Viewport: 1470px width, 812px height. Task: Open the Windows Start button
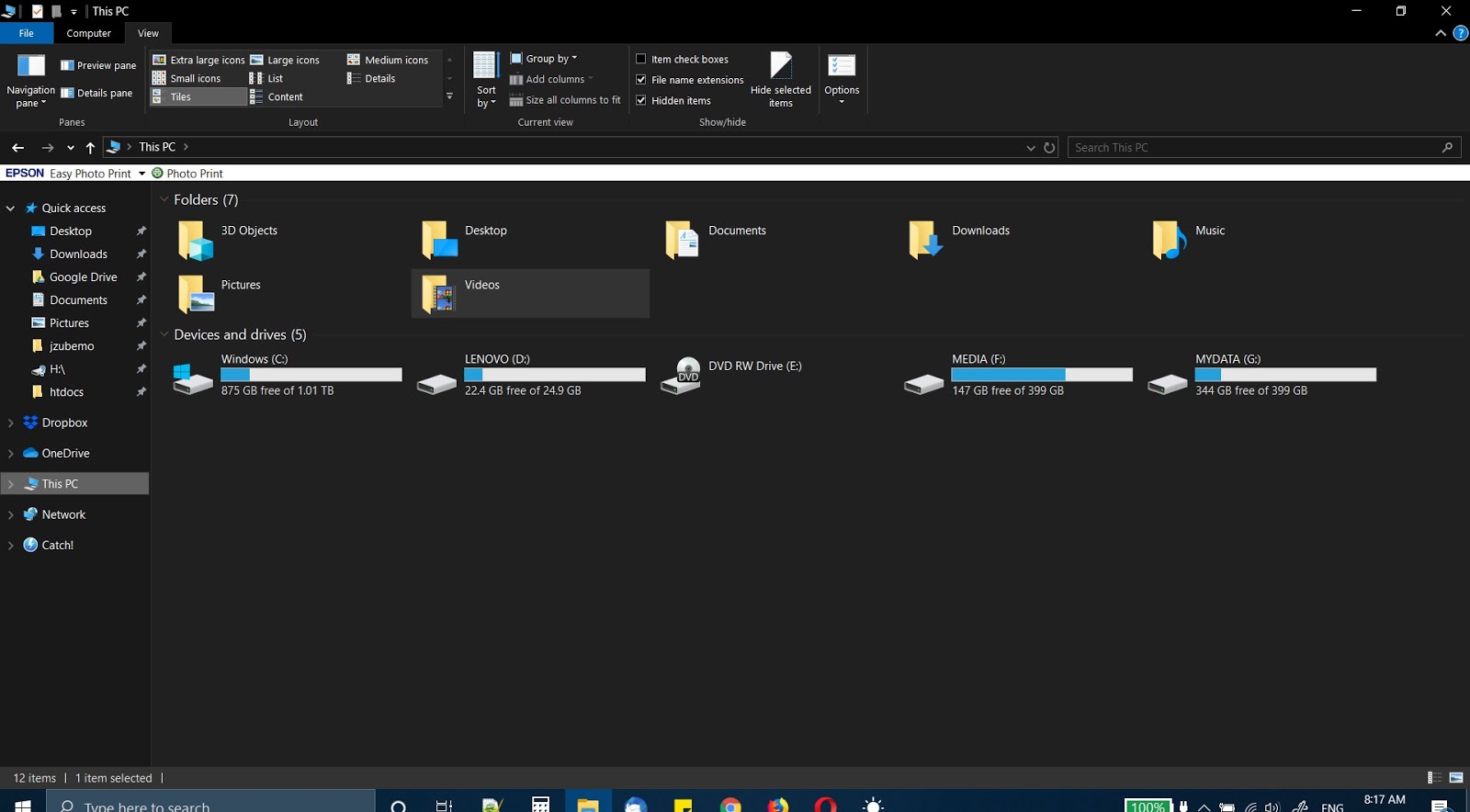click(x=23, y=804)
